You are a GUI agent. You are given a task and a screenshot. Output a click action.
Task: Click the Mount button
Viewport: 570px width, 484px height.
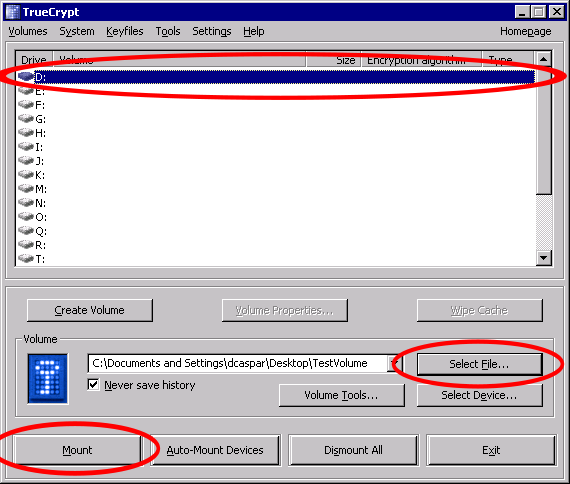tap(77, 450)
